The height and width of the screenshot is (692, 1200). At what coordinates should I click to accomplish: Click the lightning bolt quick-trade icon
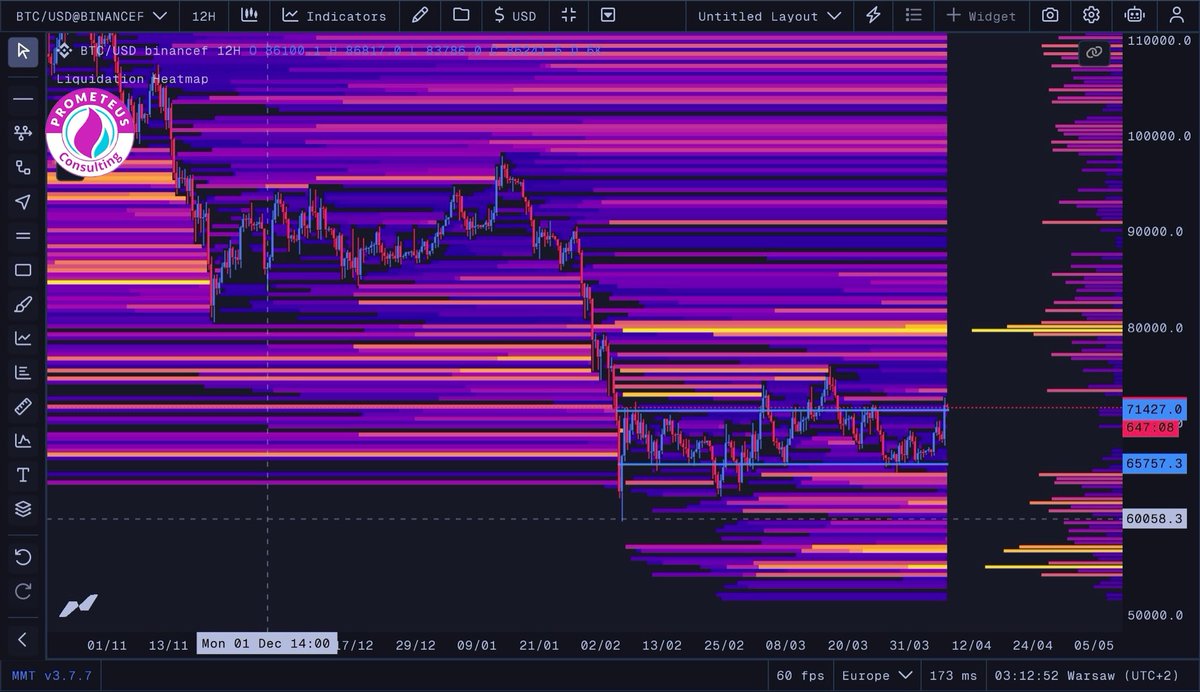(x=874, y=15)
